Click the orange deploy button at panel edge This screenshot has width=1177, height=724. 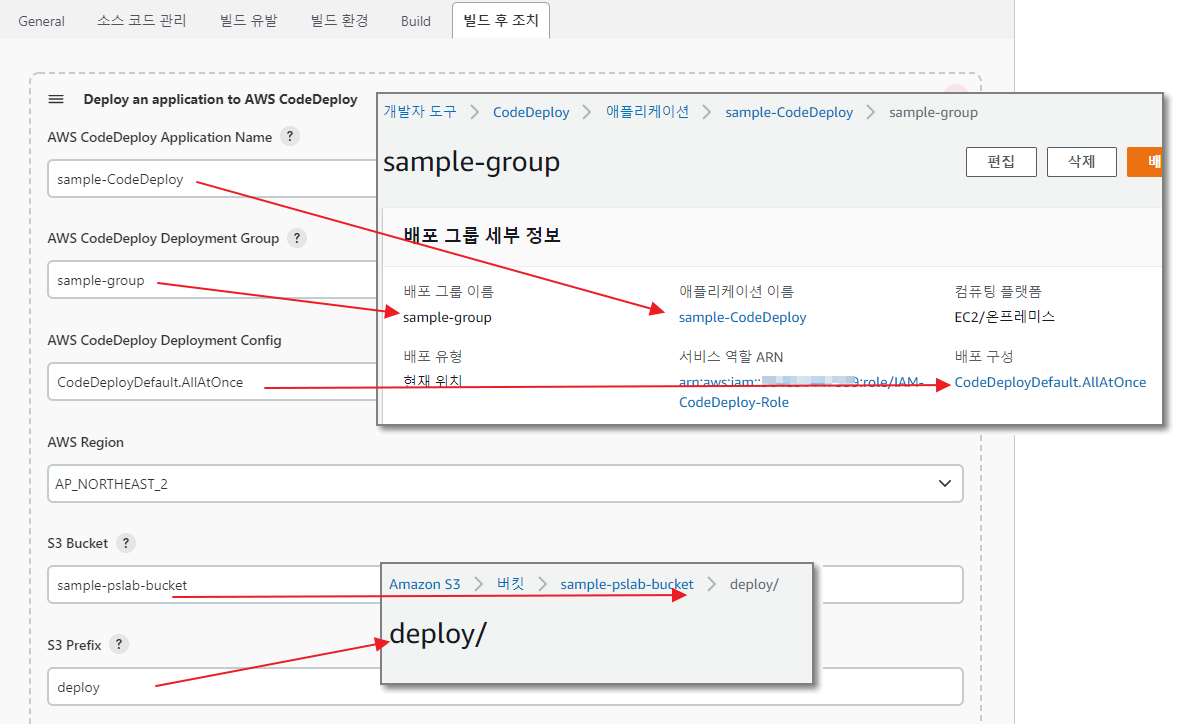click(x=1145, y=161)
